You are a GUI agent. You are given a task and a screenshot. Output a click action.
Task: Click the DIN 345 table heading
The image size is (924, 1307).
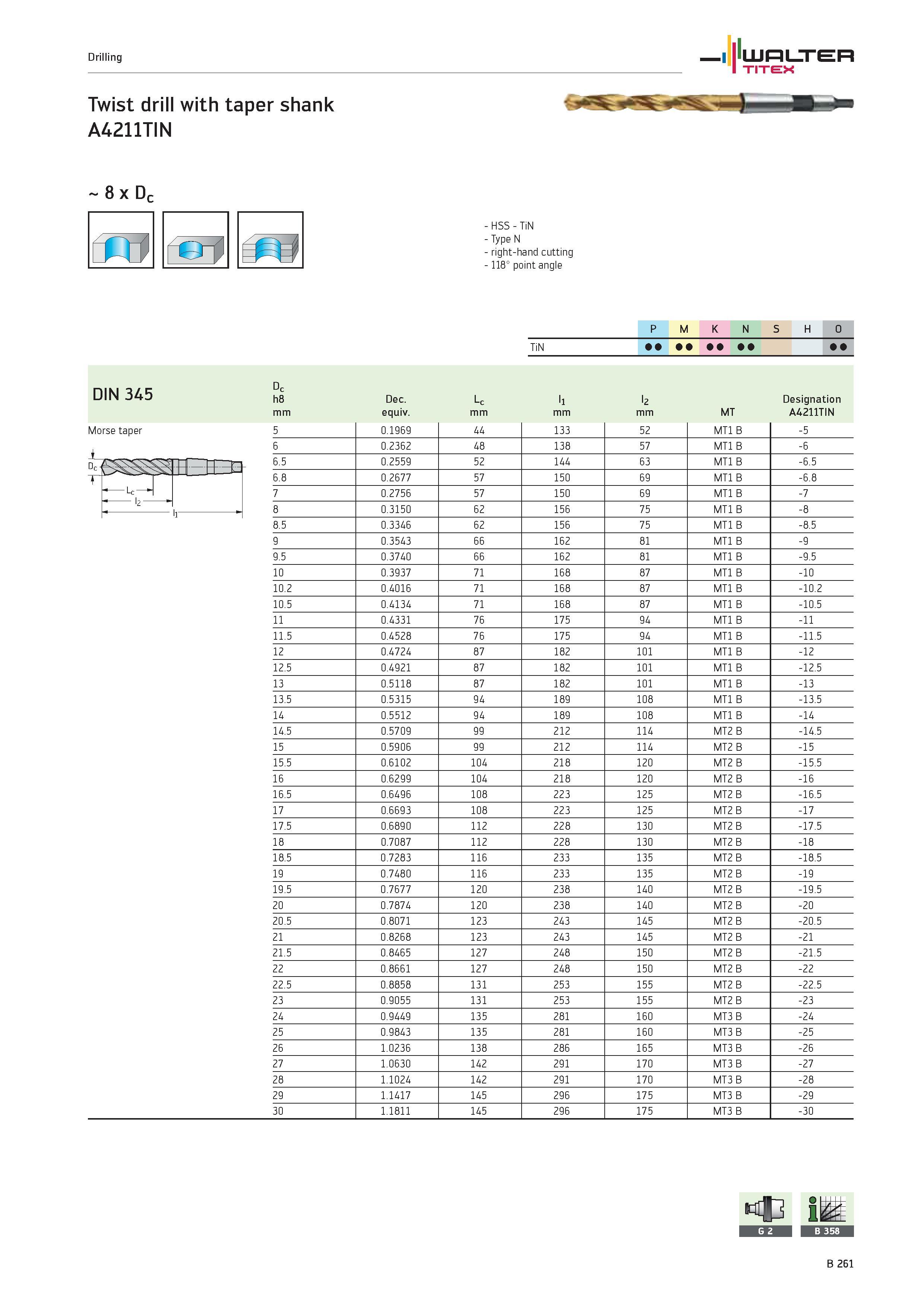(x=123, y=395)
